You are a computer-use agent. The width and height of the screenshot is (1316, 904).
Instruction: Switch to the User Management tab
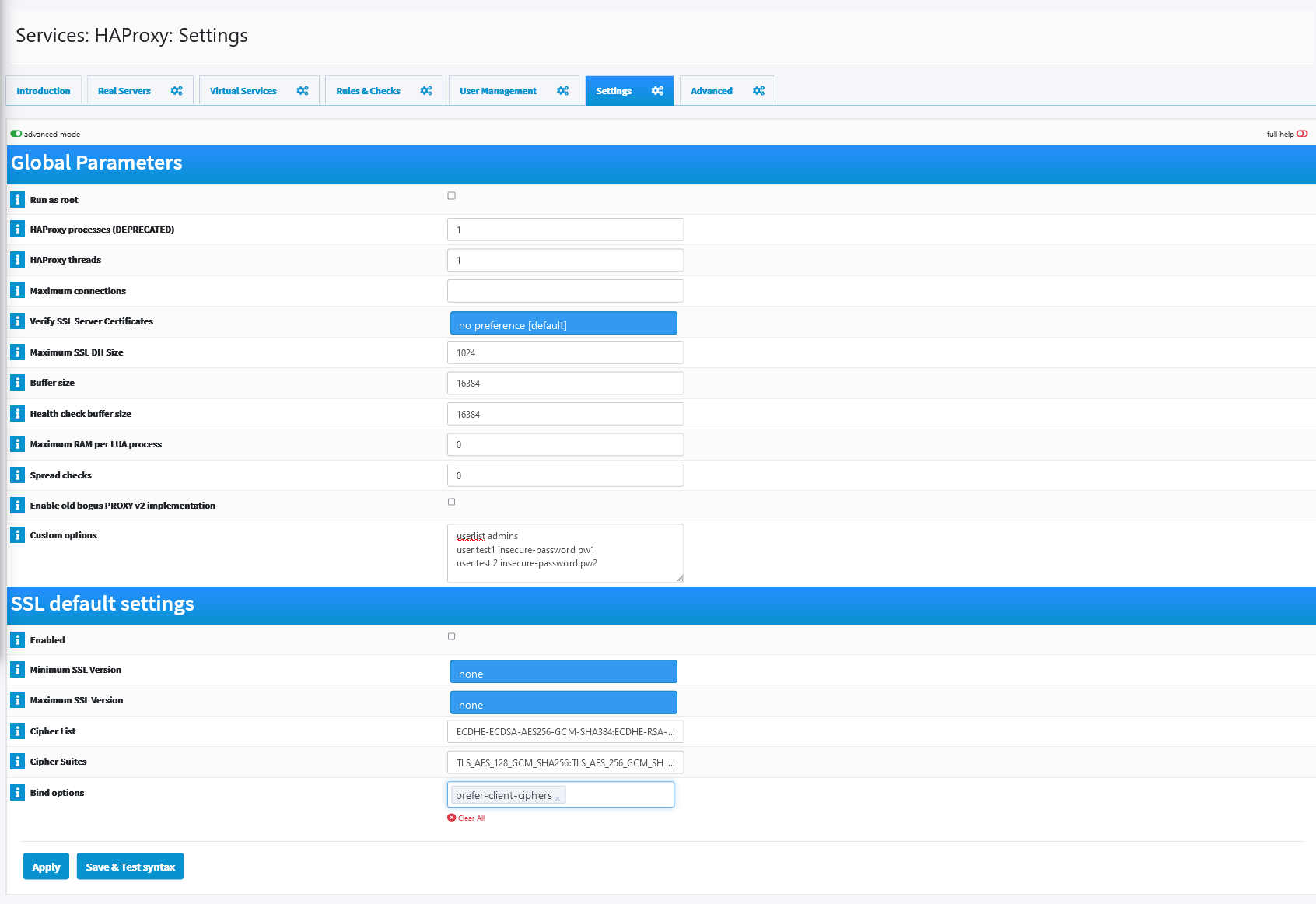499,91
